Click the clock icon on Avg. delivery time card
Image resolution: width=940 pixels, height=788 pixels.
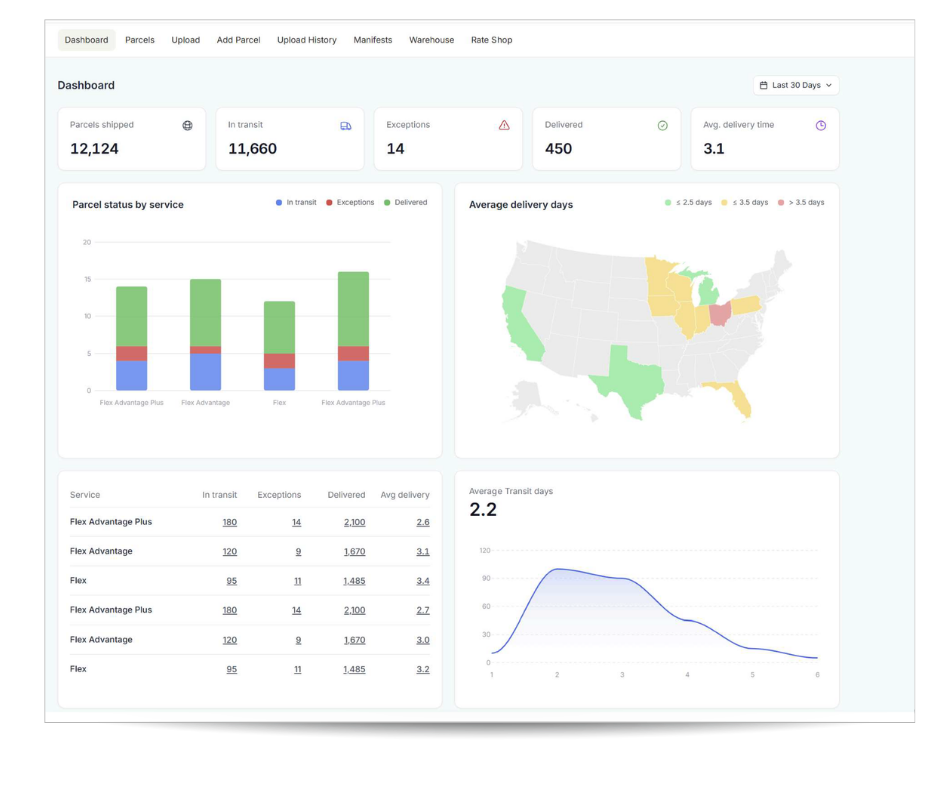coord(821,125)
